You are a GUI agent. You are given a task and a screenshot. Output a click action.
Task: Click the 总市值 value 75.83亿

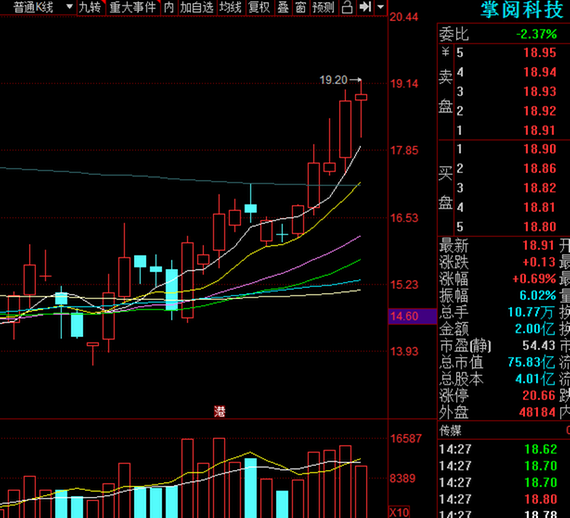pos(531,362)
